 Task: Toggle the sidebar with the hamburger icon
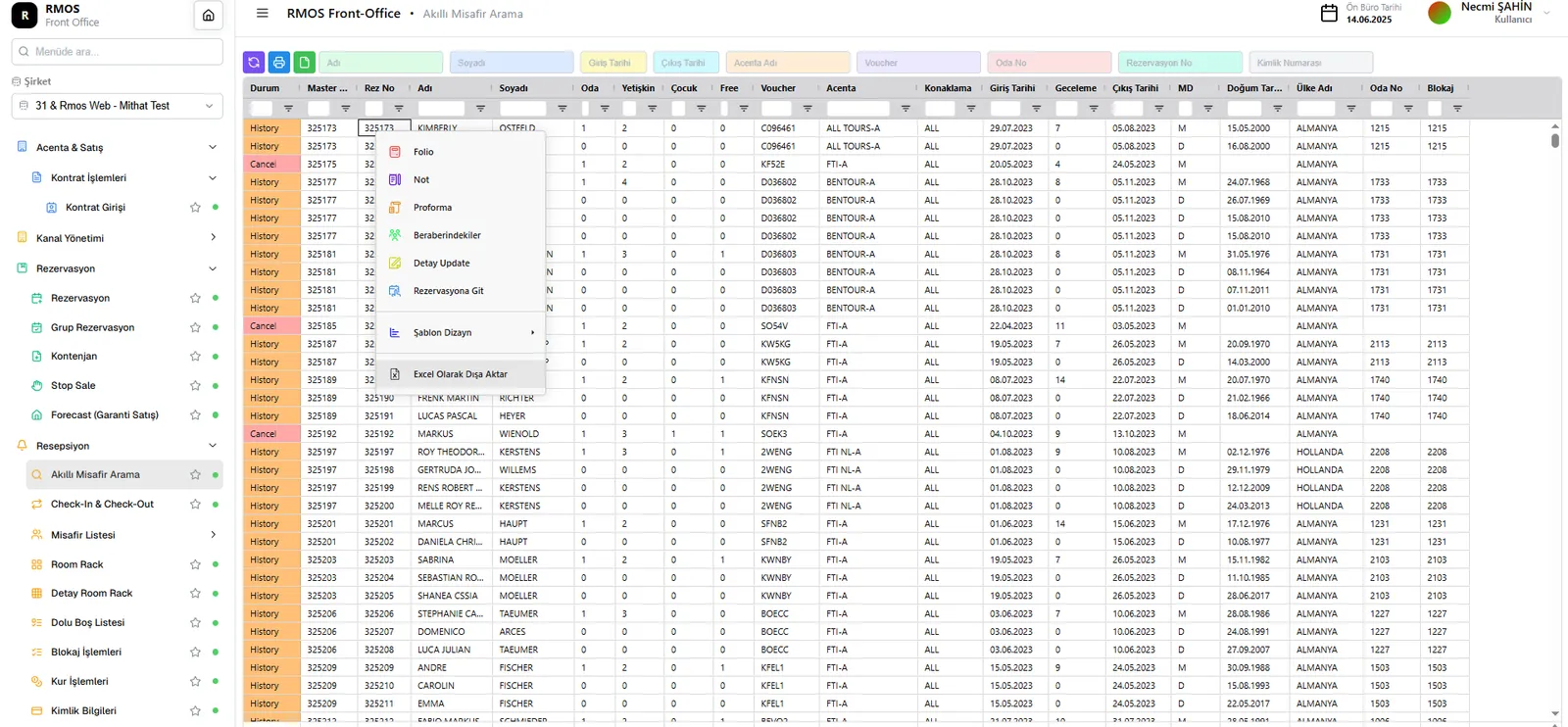(262, 14)
